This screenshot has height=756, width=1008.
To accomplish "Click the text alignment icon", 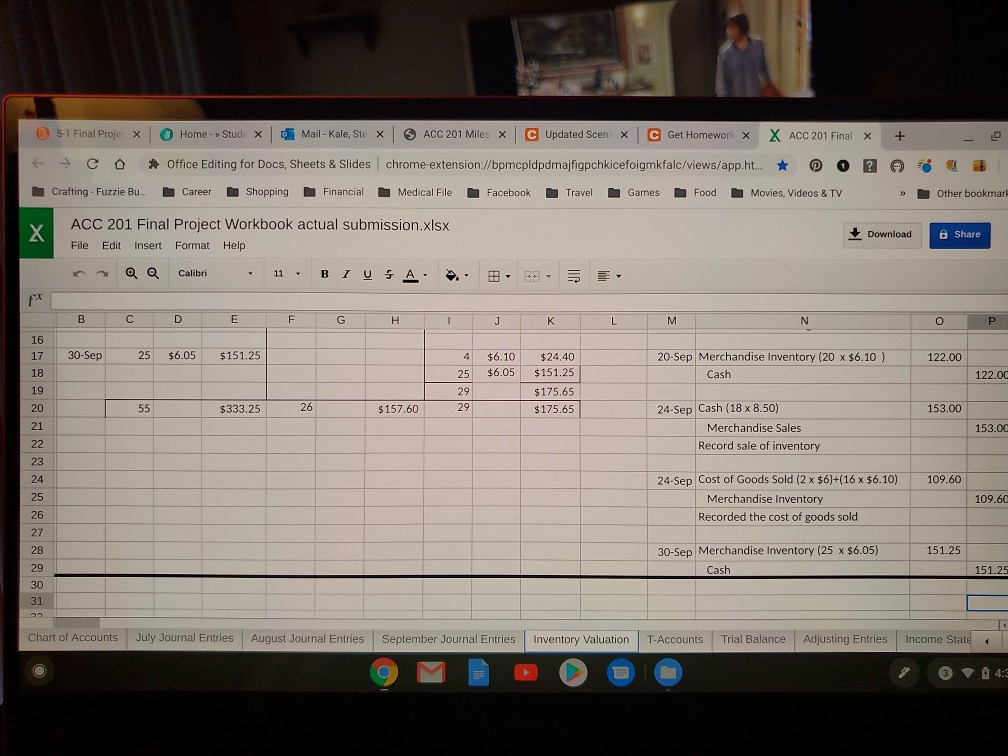I will point(603,276).
